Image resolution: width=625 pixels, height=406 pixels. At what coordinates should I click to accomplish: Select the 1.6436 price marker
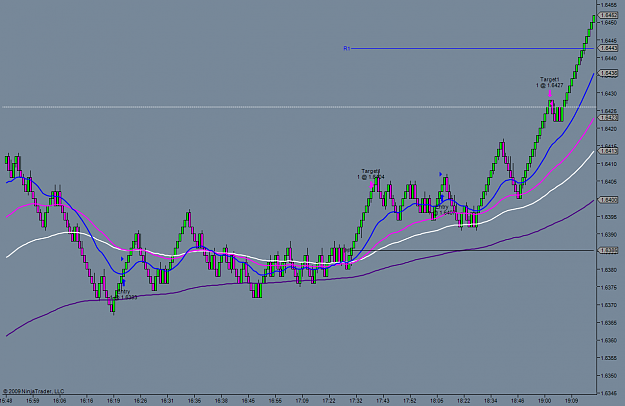pyautogui.click(x=609, y=73)
